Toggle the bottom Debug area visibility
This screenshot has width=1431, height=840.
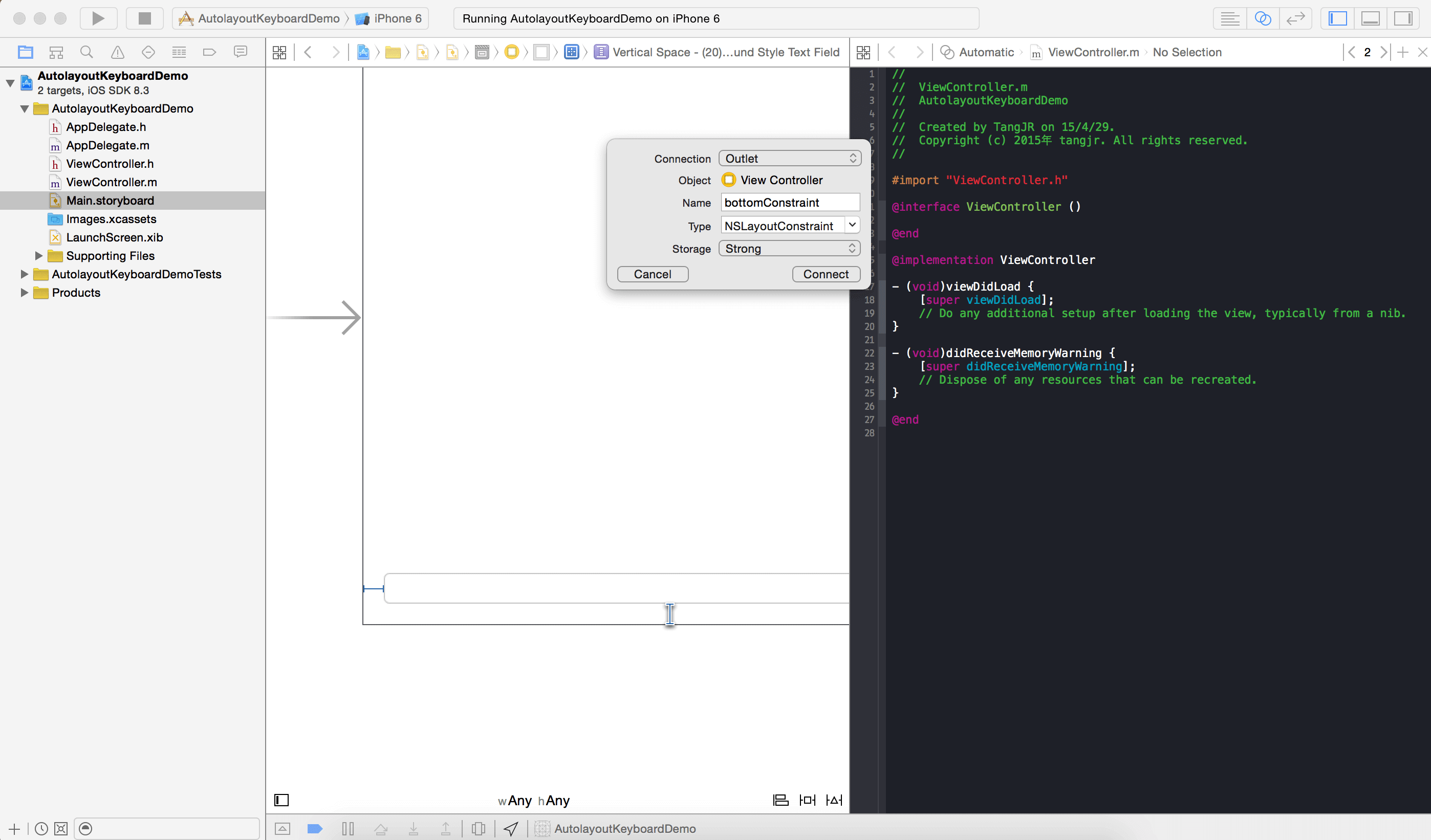pos(1370,19)
